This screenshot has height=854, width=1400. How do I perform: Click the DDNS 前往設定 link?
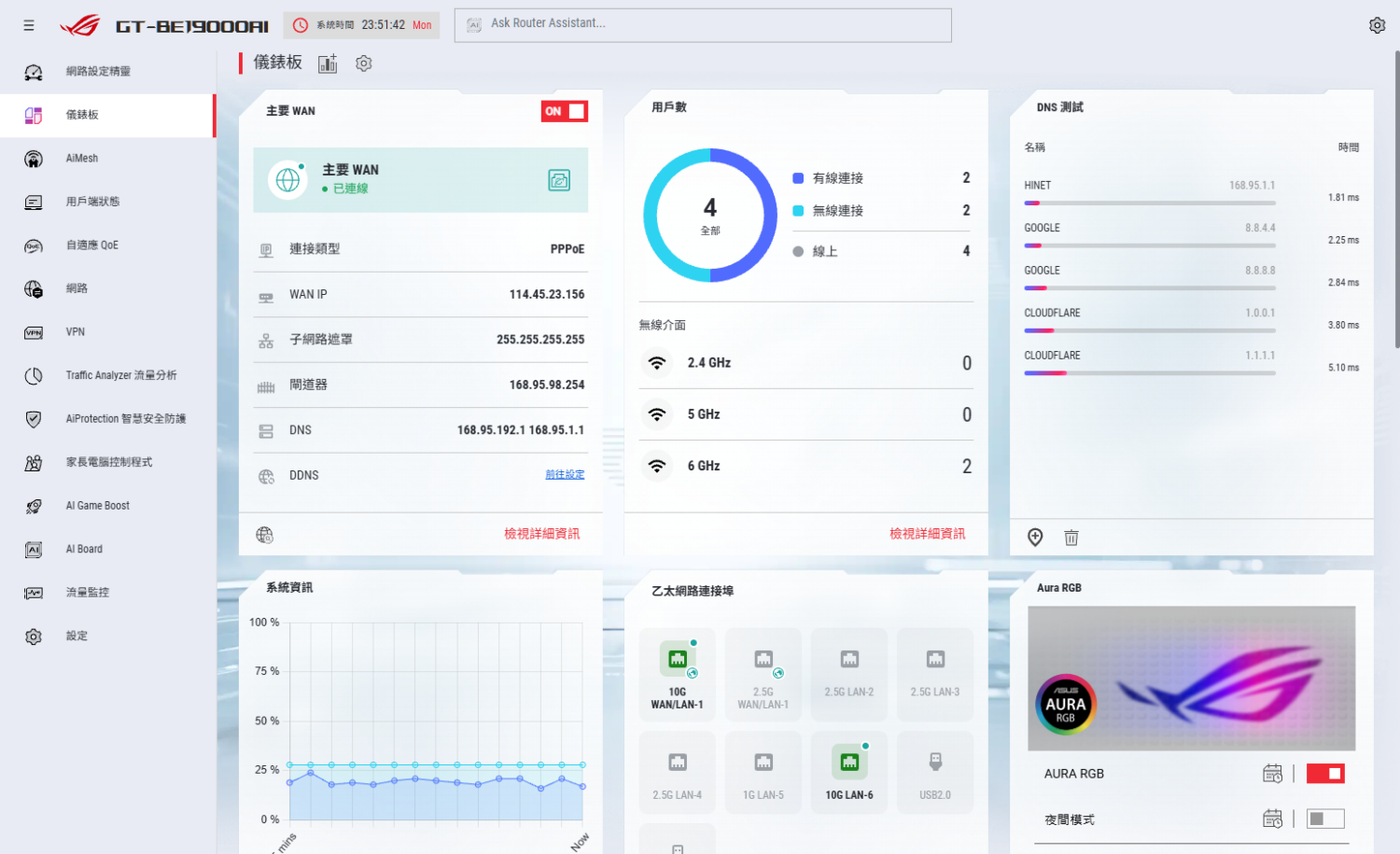pos(565,474)
